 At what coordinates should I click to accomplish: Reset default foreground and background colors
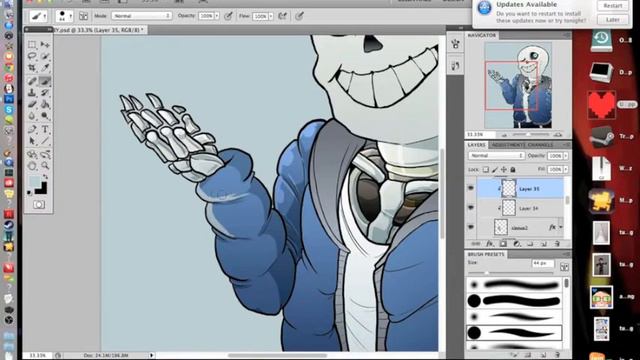pyautogui.click(x=29, y=192)
